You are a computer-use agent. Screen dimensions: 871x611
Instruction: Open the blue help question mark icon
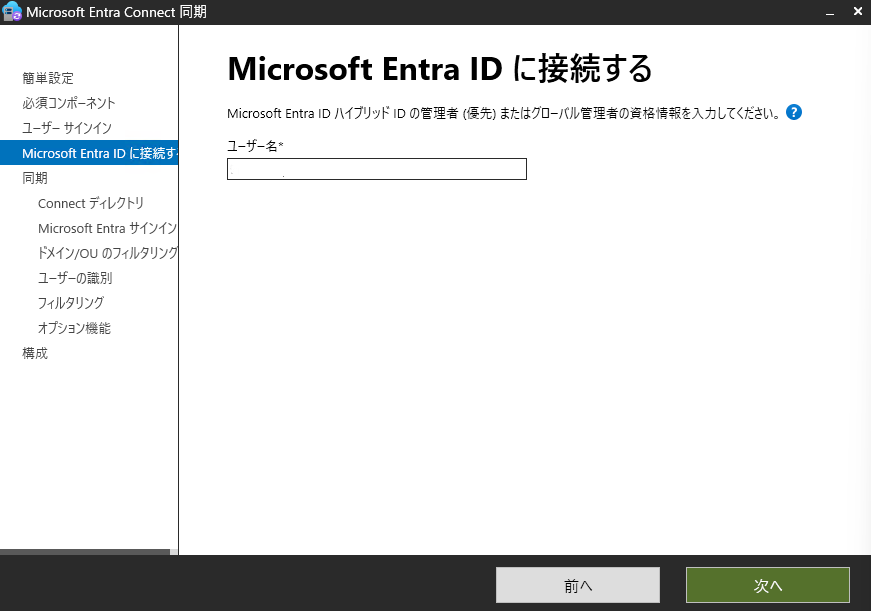(793, 112)
